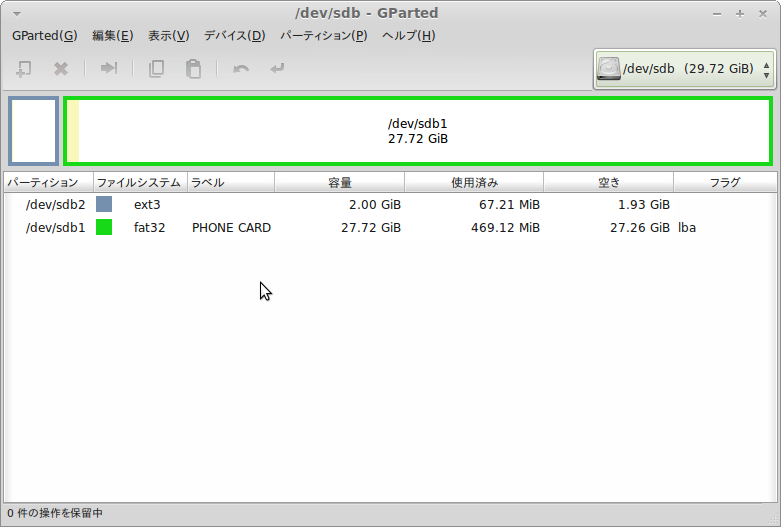Open the 編集(E) menu

click(113, 36)
